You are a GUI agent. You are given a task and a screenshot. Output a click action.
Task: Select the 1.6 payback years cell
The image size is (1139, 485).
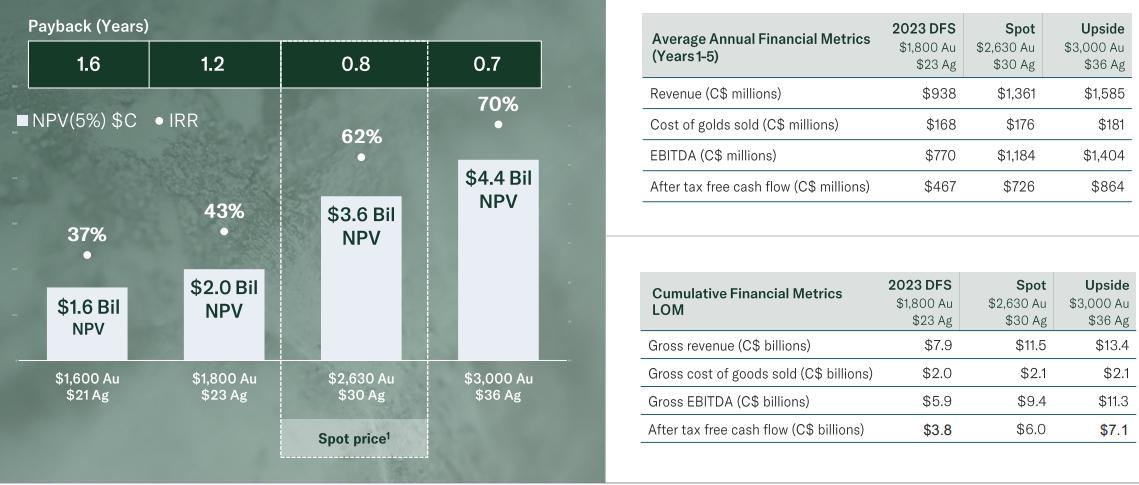[x=87, y=65]
